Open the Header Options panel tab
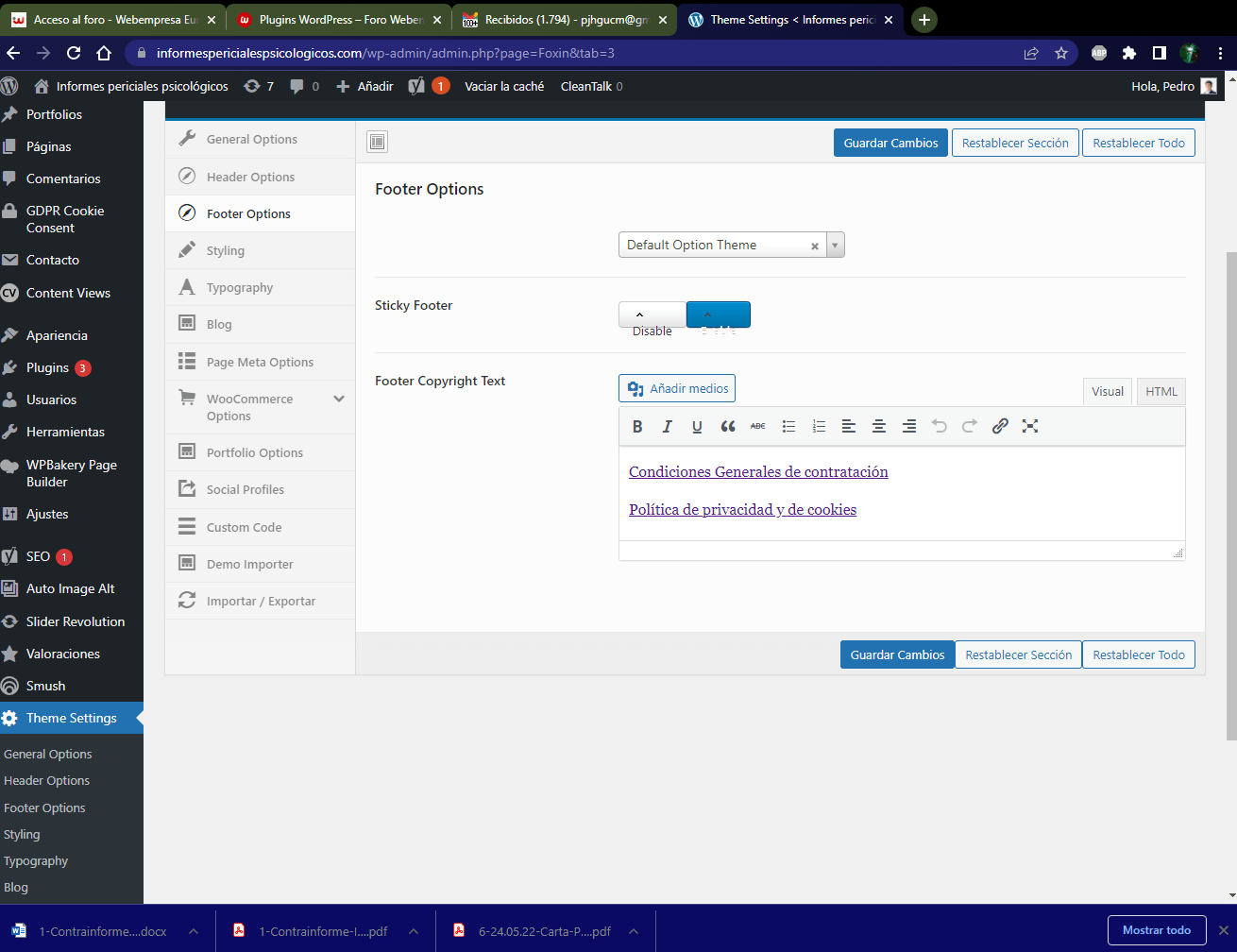 click(261, 177)
